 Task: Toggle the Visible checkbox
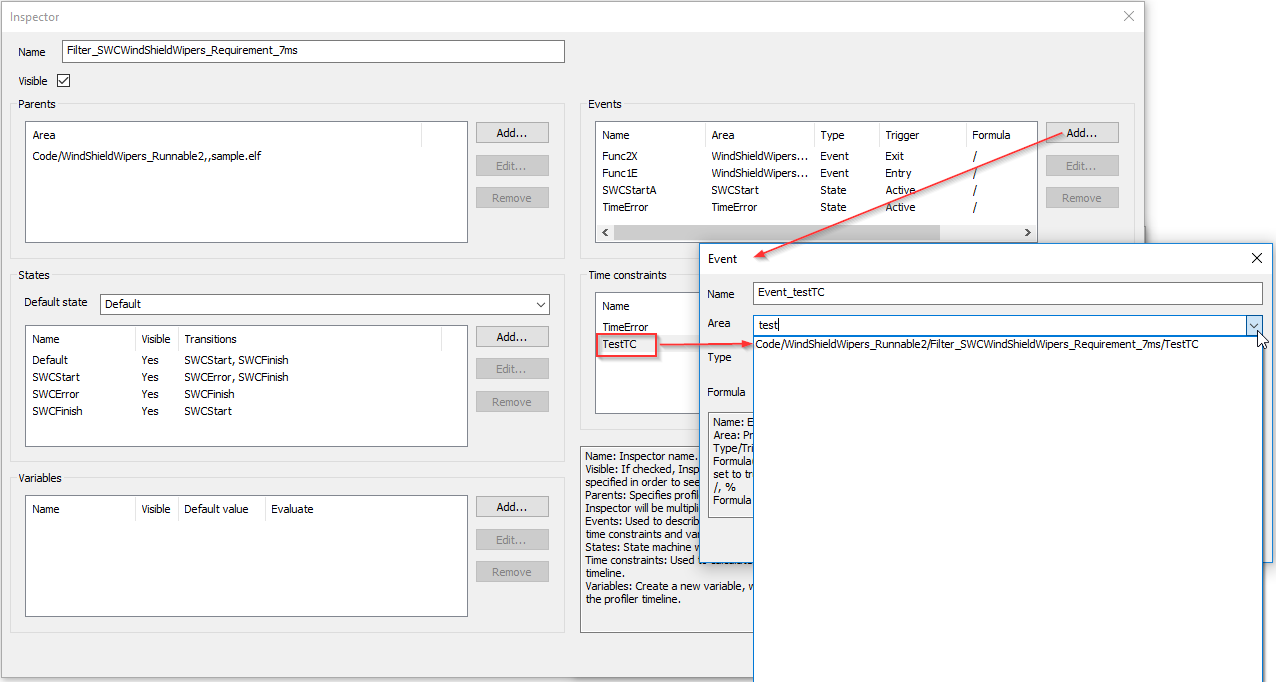tap(63, 81)
